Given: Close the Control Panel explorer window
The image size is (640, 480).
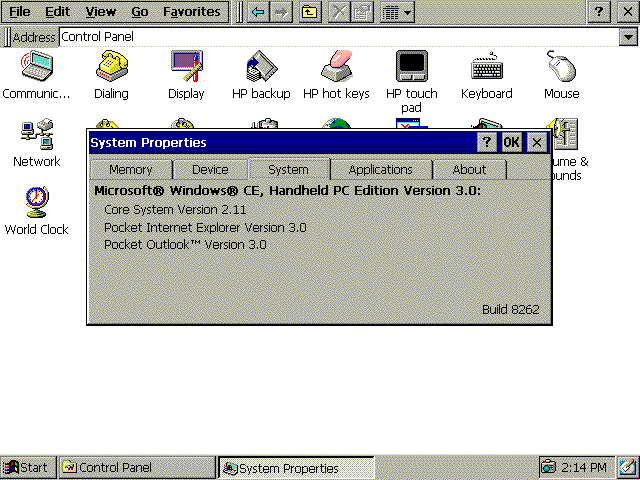Looking at the screenshot, I should tap(628, 12).
